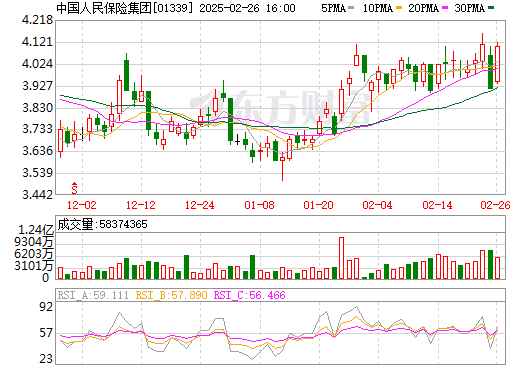
Task: Click the 01-08 date label
Action: pyautogui.click(x=259, y=205)
